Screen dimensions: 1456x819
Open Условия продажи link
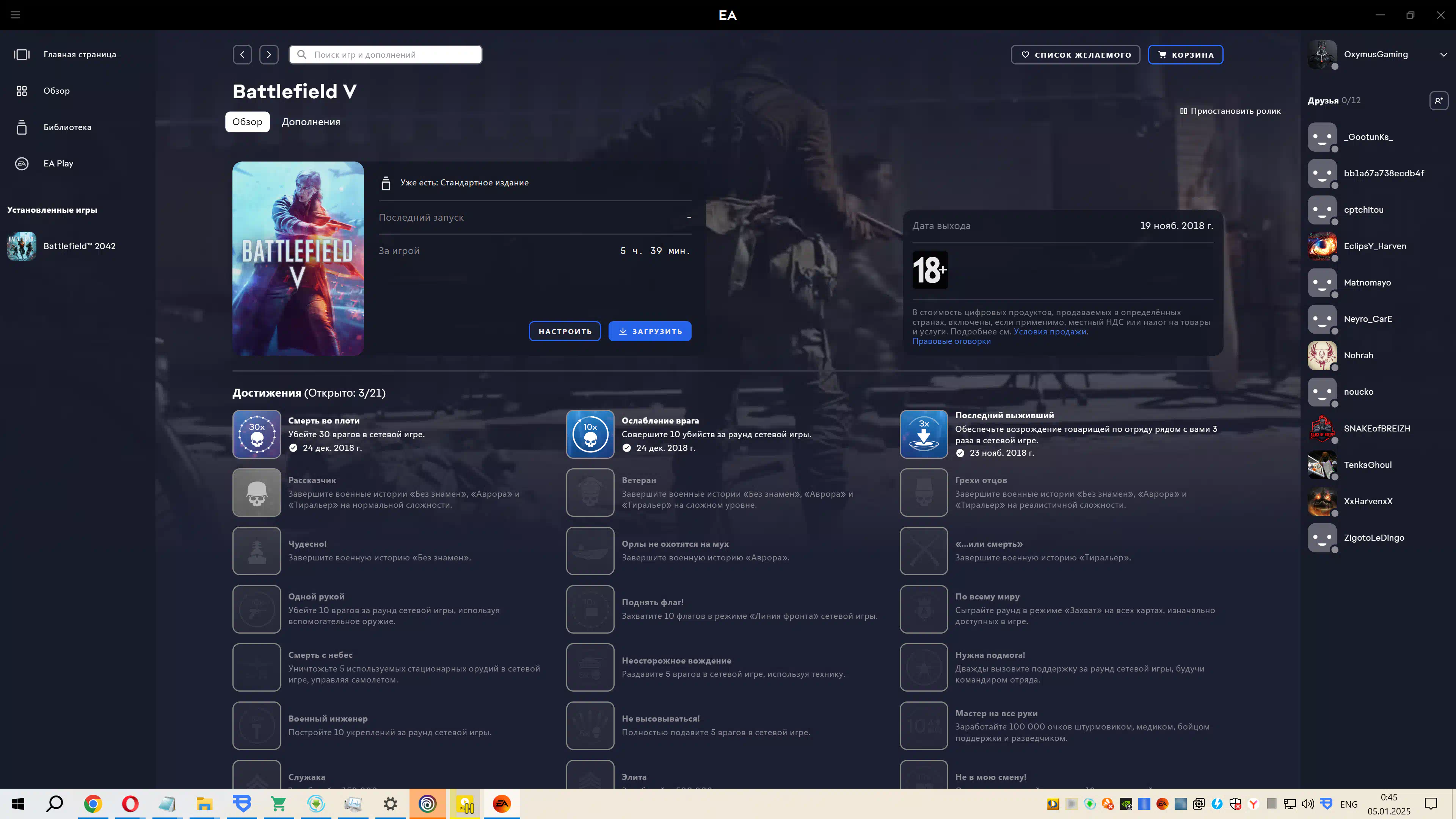pos(1050,332)
